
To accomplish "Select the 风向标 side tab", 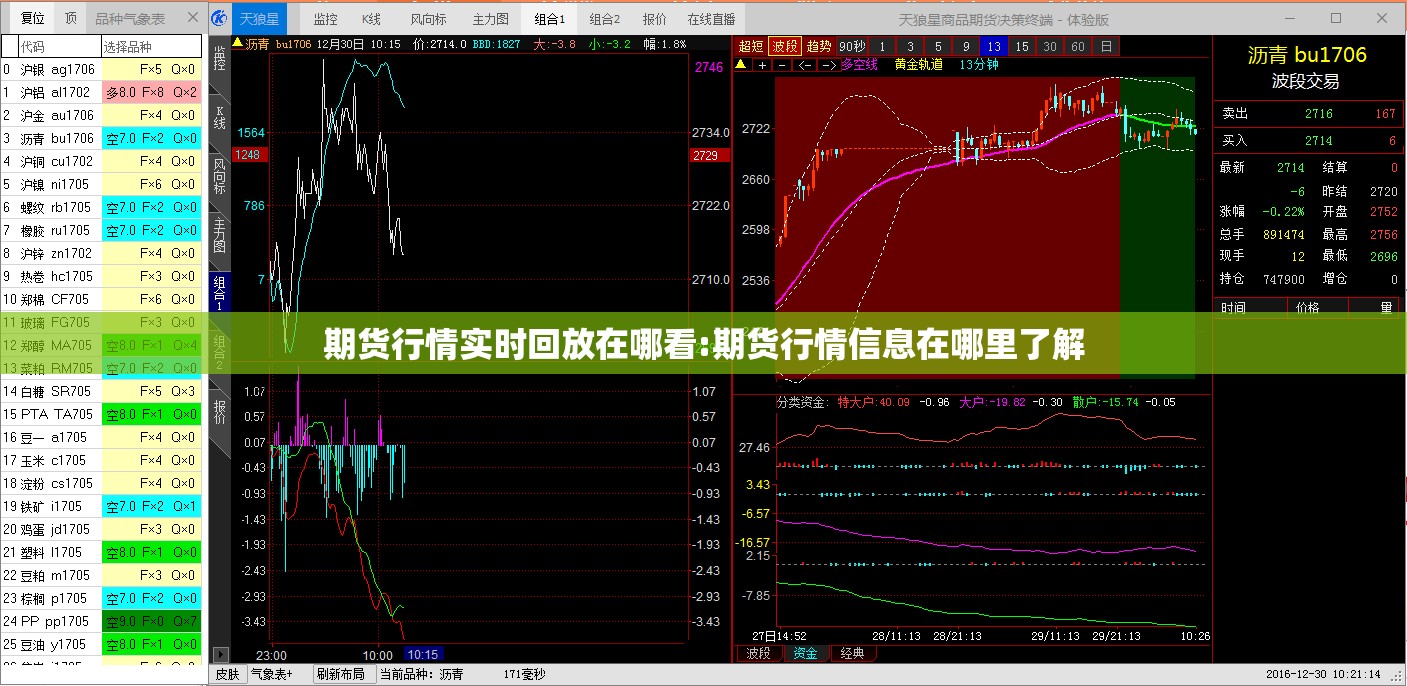I will pyautogui.click(x=220, y=175).
